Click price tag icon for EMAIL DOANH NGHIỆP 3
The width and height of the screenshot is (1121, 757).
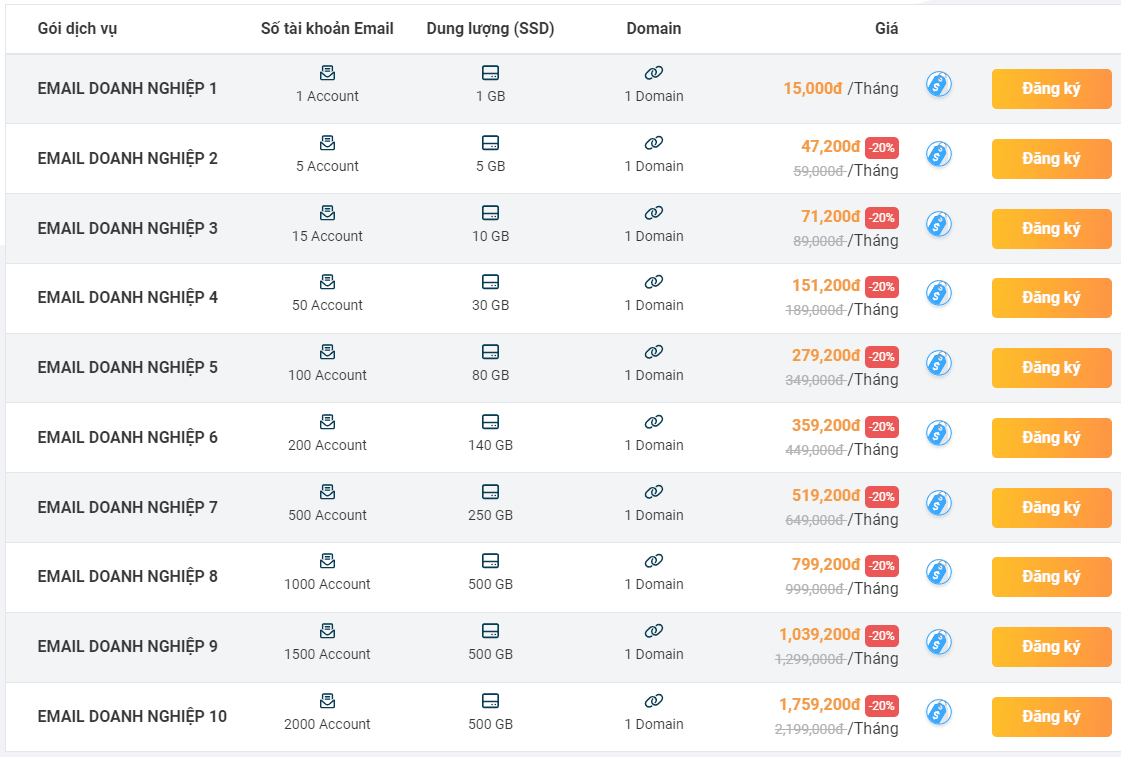point(939,224)
